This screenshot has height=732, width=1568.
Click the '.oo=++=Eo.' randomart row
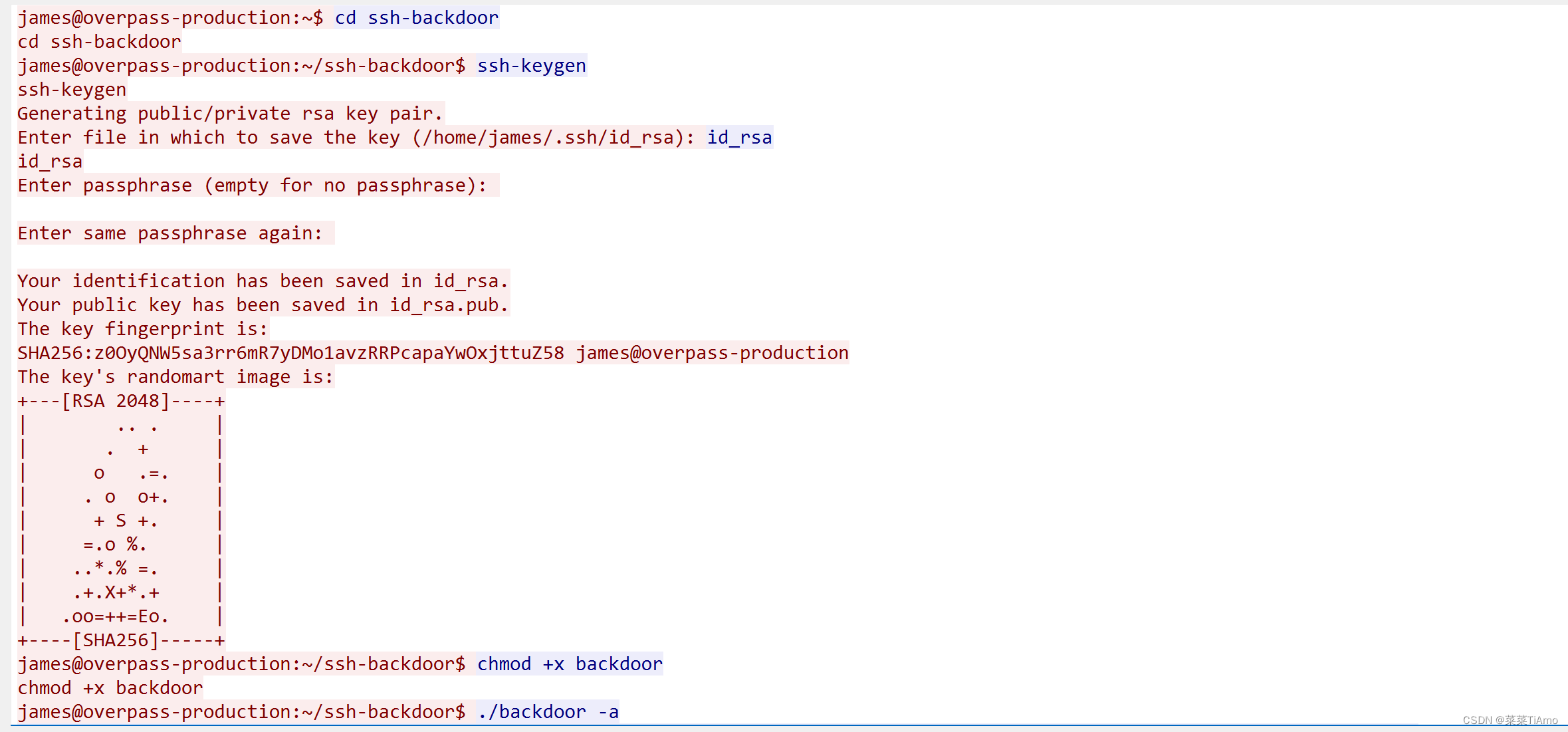(x=116, y=616)
